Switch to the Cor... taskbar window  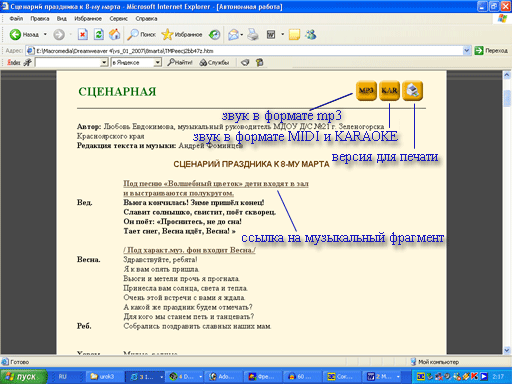point(342,377)
